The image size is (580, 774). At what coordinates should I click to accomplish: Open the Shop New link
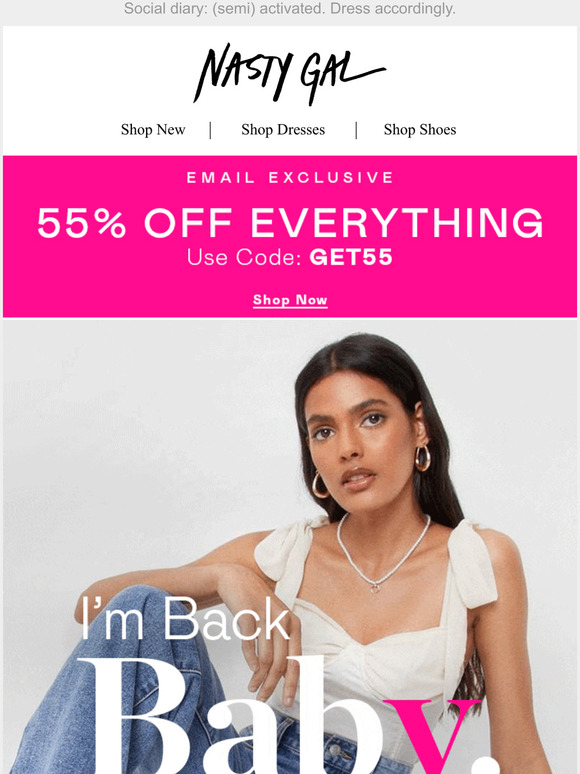pyautogui.click(x=153, y=130)
